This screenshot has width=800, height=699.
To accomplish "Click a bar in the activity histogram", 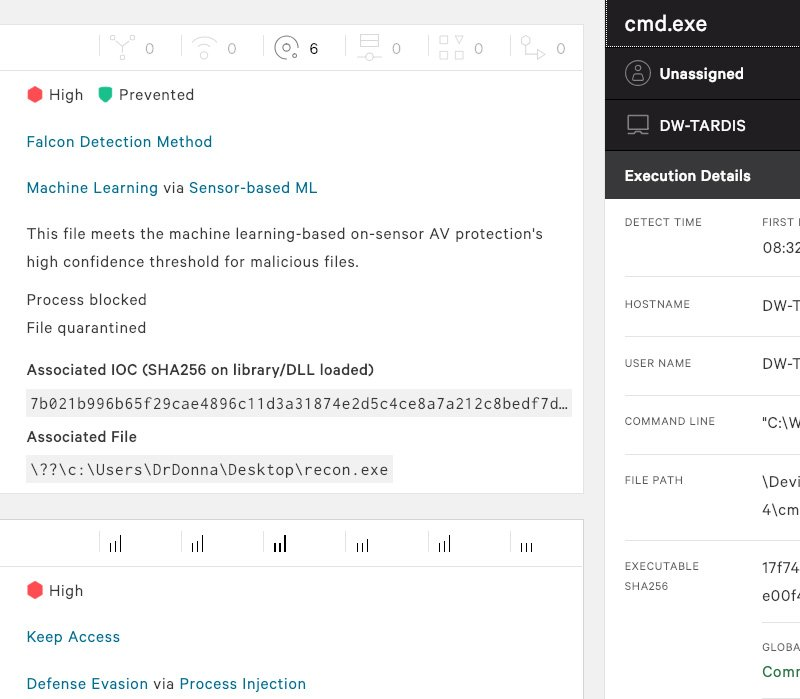I will (x=279, y=543).
